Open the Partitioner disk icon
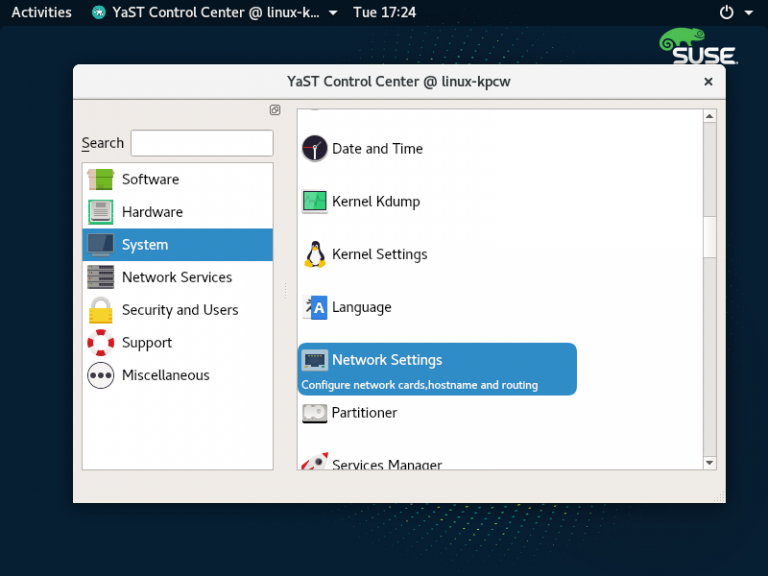Screen dimensions: 768x576 pos(315,412)
